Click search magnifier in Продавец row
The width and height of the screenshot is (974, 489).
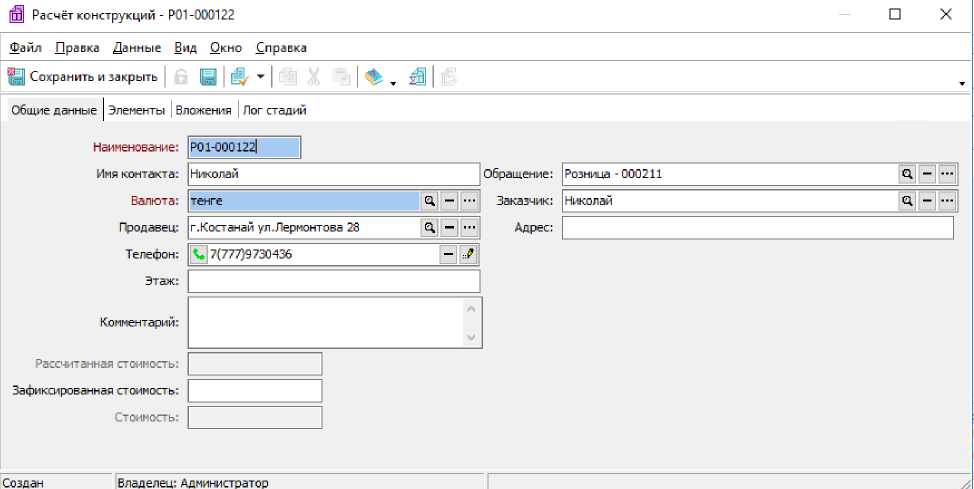point(429,227)
